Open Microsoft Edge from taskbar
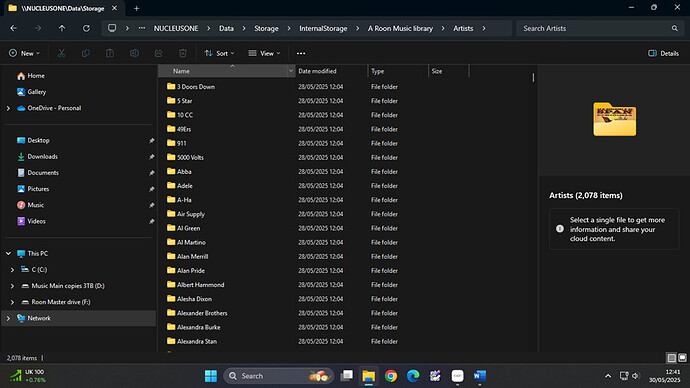690x388 pixels. (x=413, y=376)
